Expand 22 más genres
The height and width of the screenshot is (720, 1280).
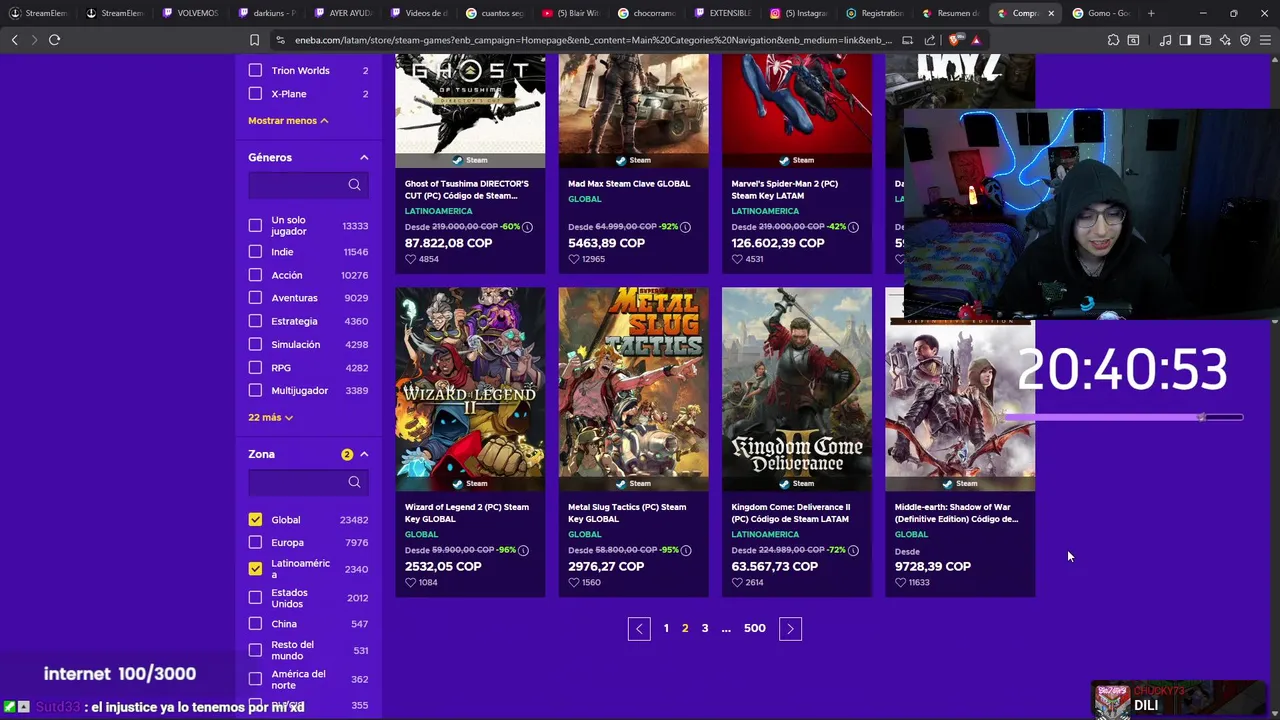coord(270,417)
